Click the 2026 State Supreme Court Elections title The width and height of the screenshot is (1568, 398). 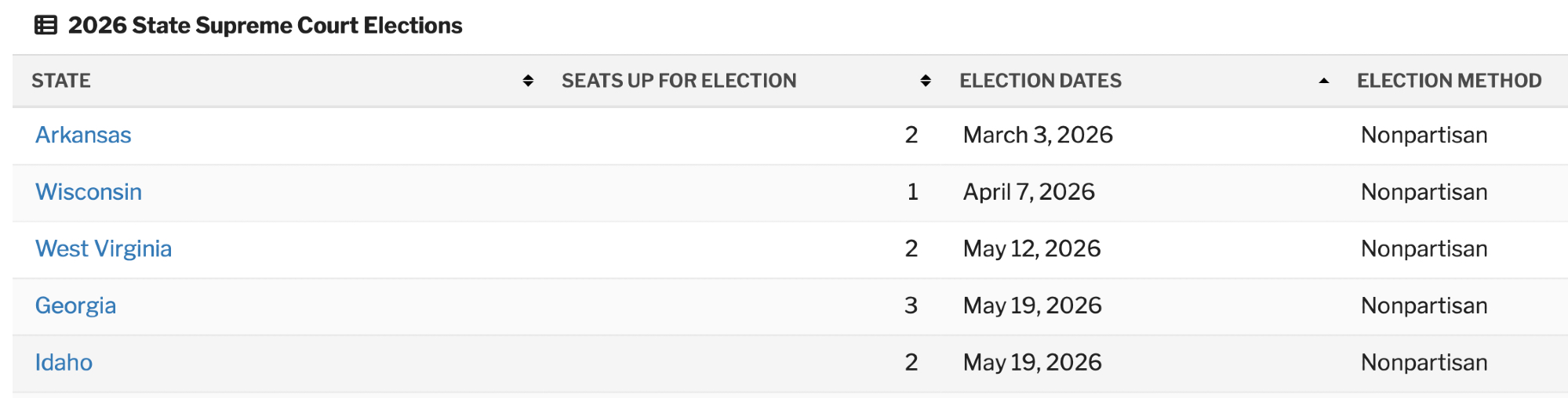[x=265, y=26]
